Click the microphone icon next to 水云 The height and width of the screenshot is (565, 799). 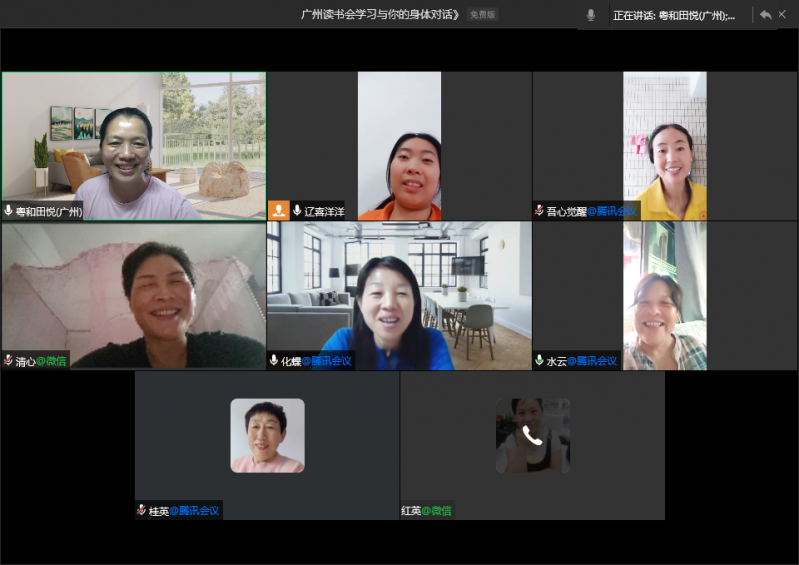540,360
